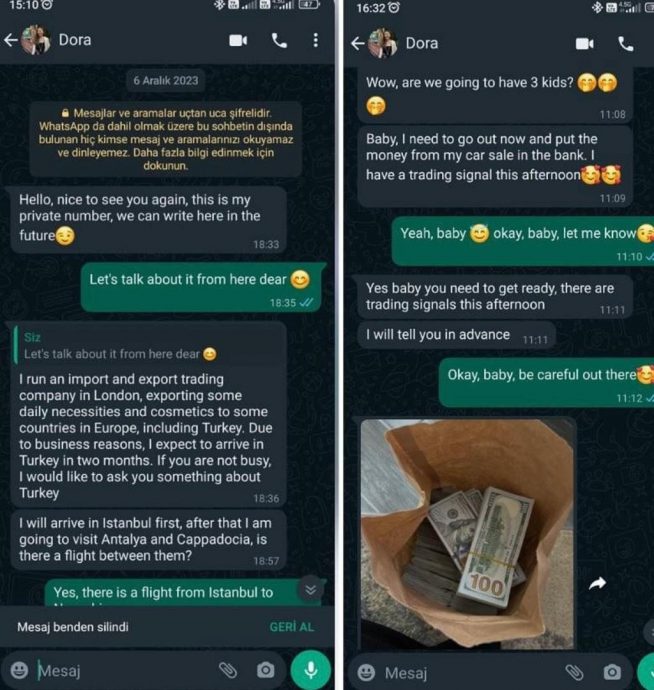The width and height of the screenshot is (654, 690).
Task: Open the cash bag image
Action: [x=467, y=534]
